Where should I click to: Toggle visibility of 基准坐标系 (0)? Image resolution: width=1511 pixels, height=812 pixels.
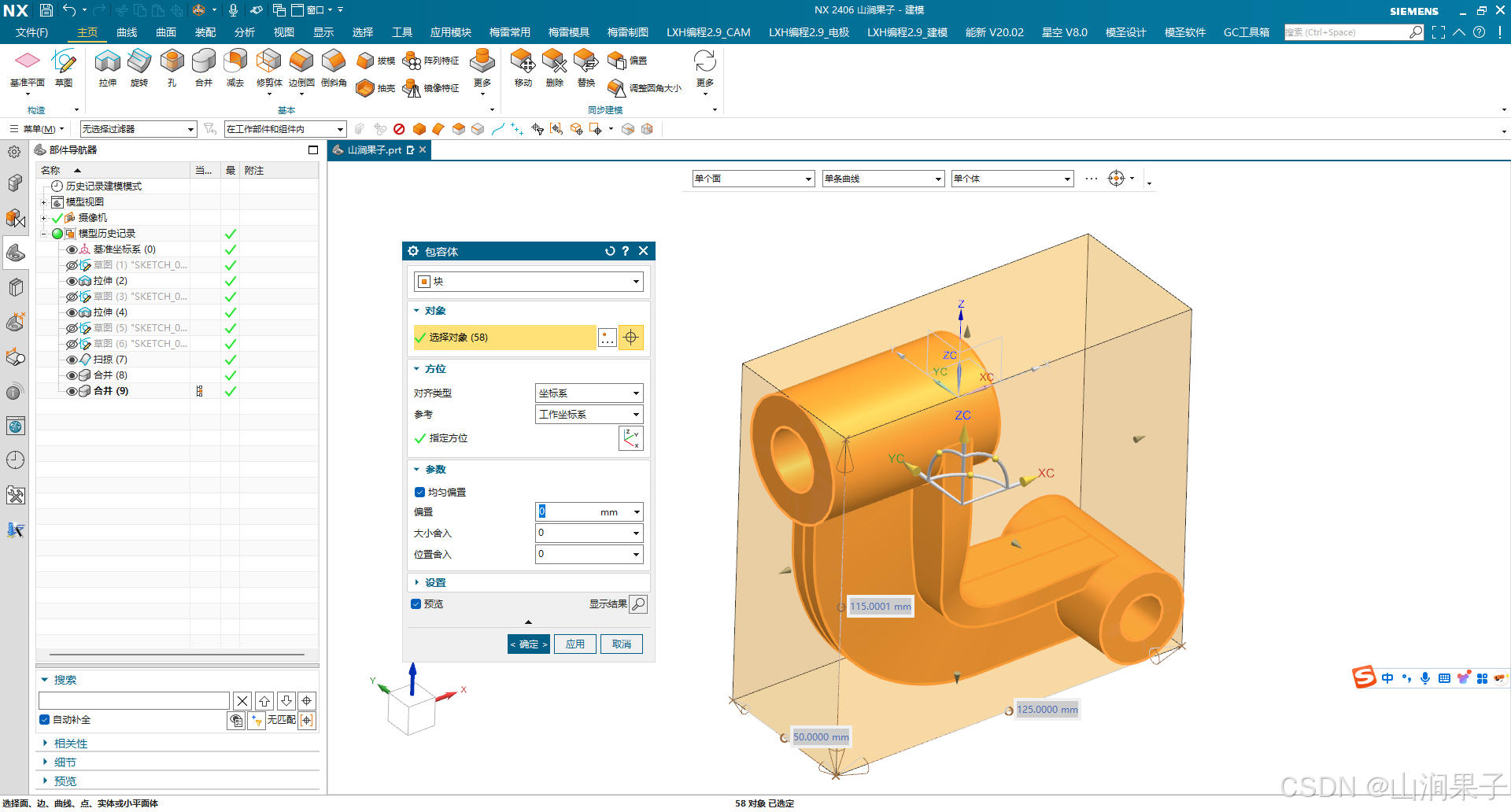(x=72, y=249)
